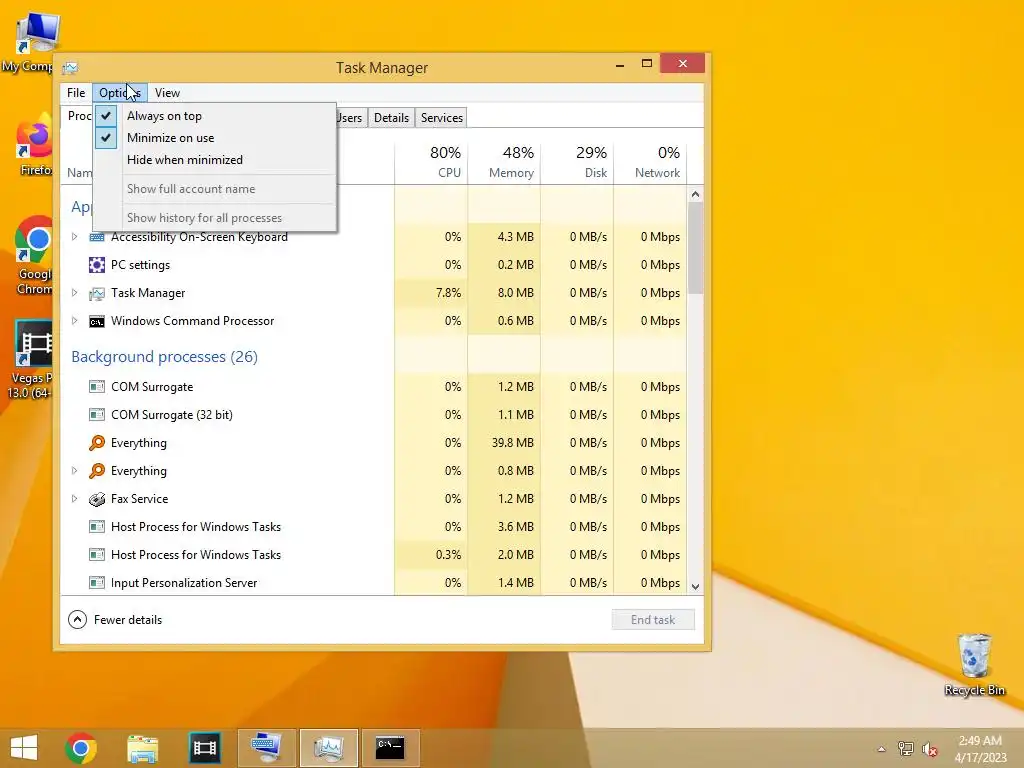Click the COM Surrogate (32 bit) icon

coord(97,415)
